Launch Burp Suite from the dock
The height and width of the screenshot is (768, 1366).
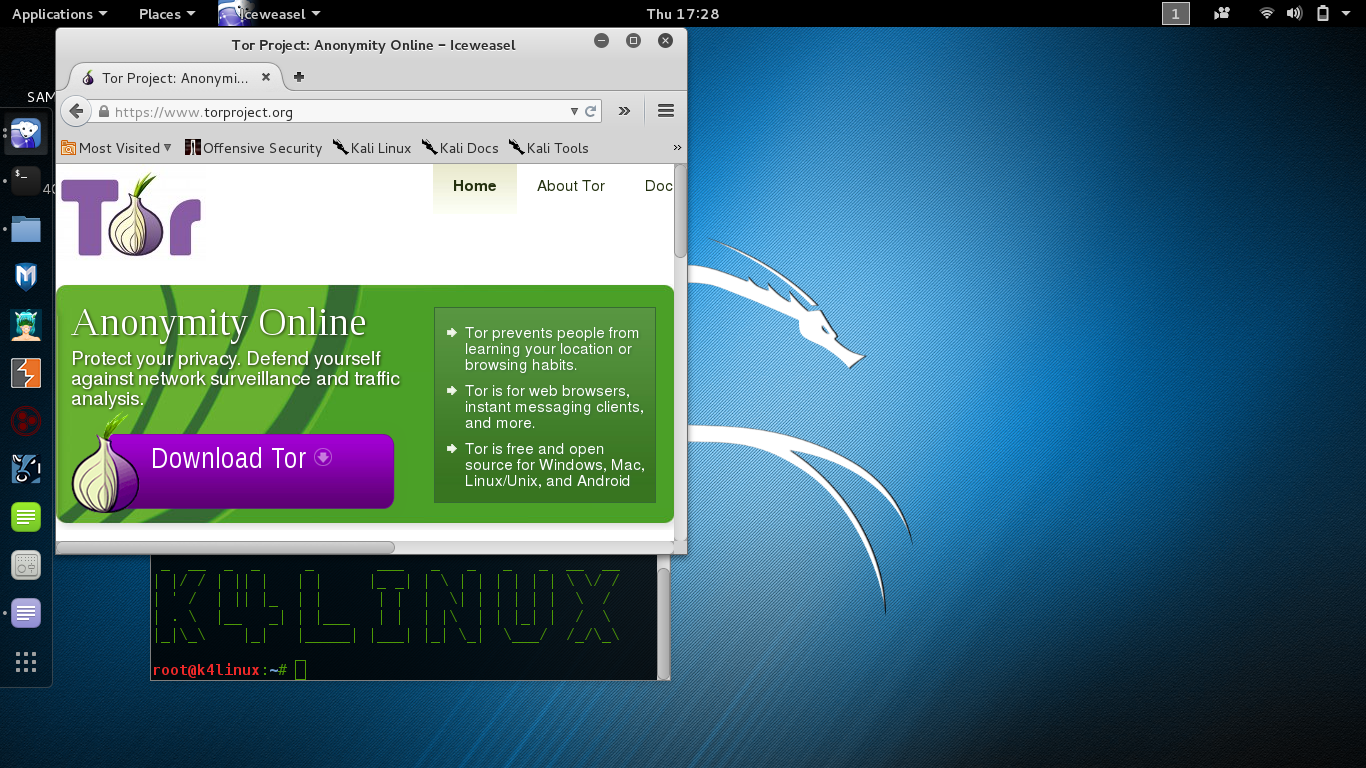pyautogui.click(x=26, y=373)
